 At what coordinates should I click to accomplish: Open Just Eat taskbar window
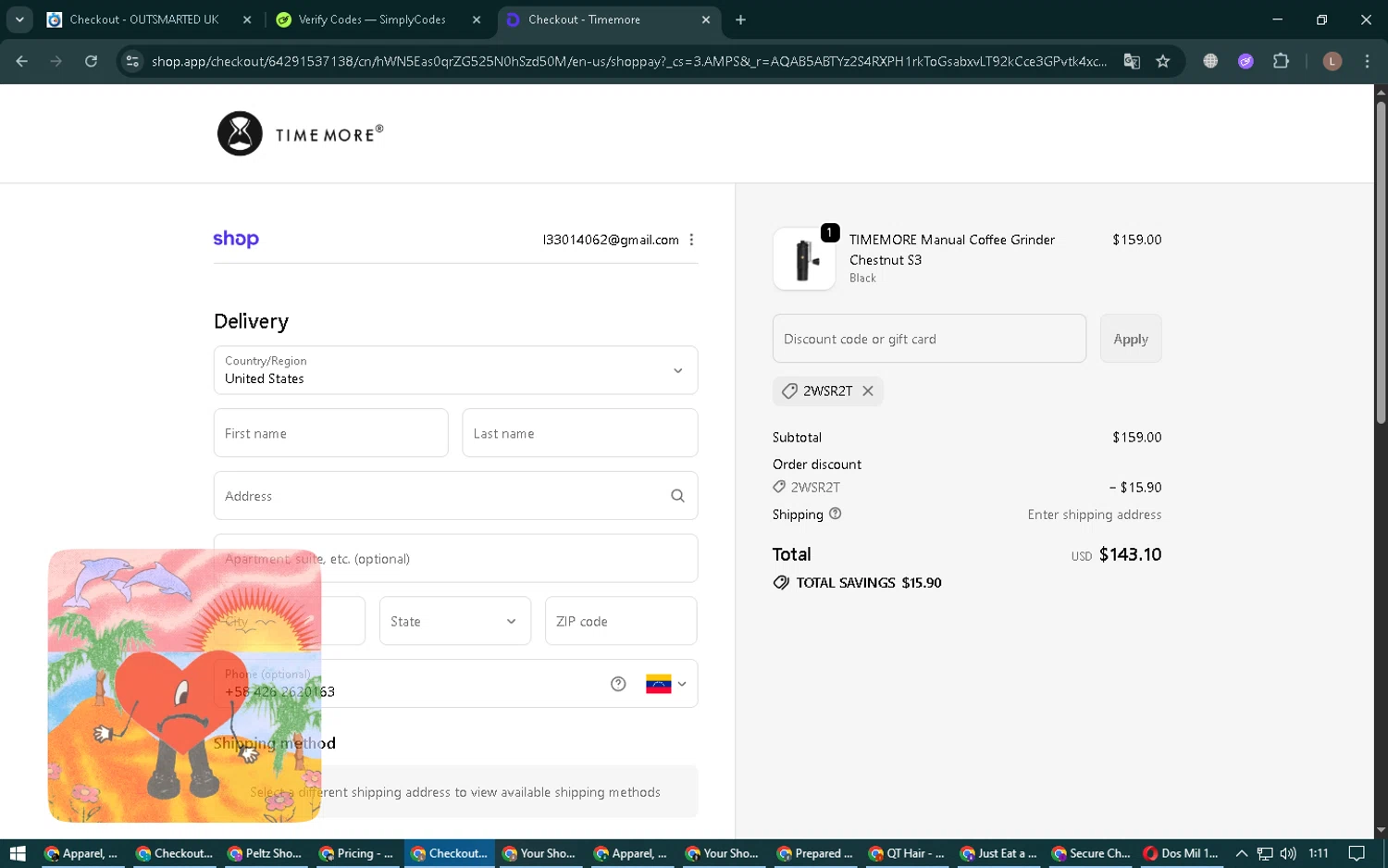(998, 853)
